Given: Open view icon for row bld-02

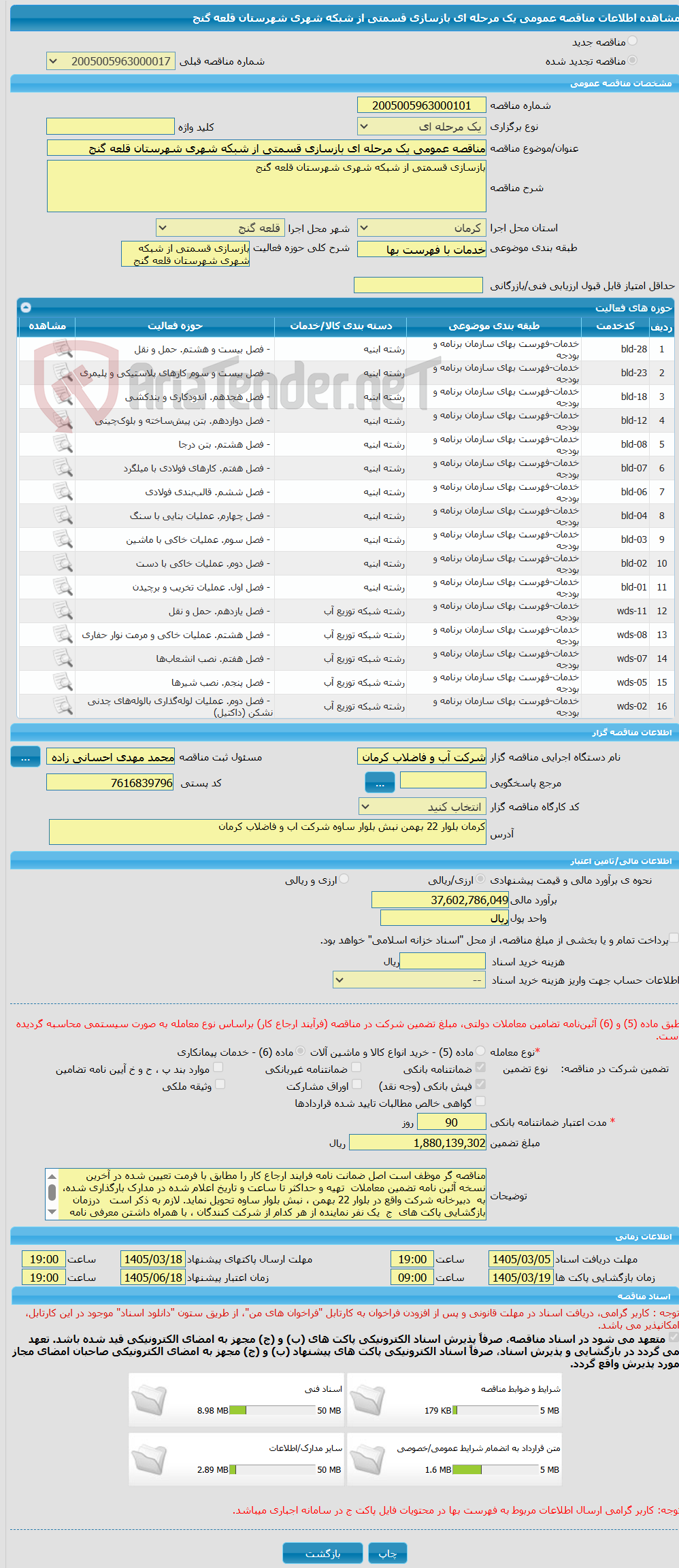Looking at the screenshot, I should click(63, 563).
